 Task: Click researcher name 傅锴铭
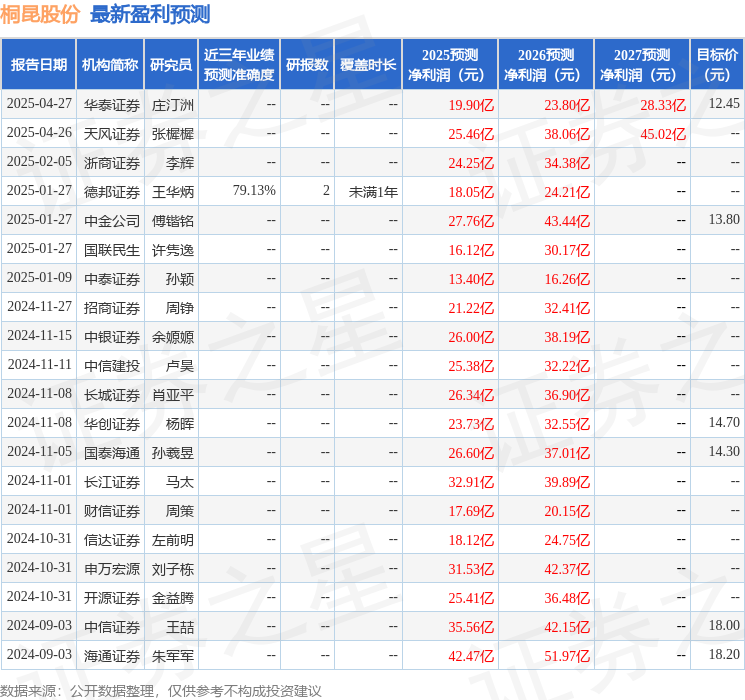click(173, 221)
